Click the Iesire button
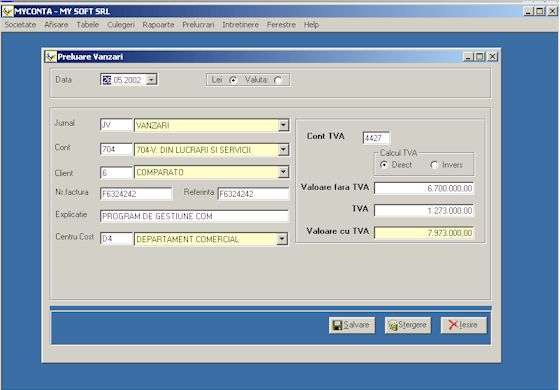 (463, 325)
